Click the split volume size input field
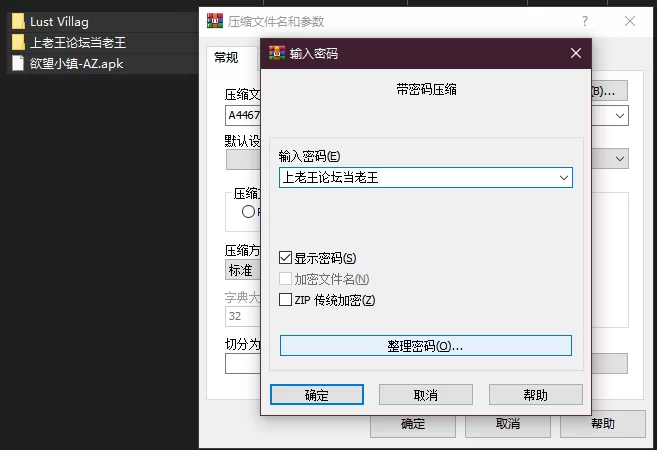Image resolution: width=657 pixels, height=450 pixels. pyautogui.click(x=243, y=363)
